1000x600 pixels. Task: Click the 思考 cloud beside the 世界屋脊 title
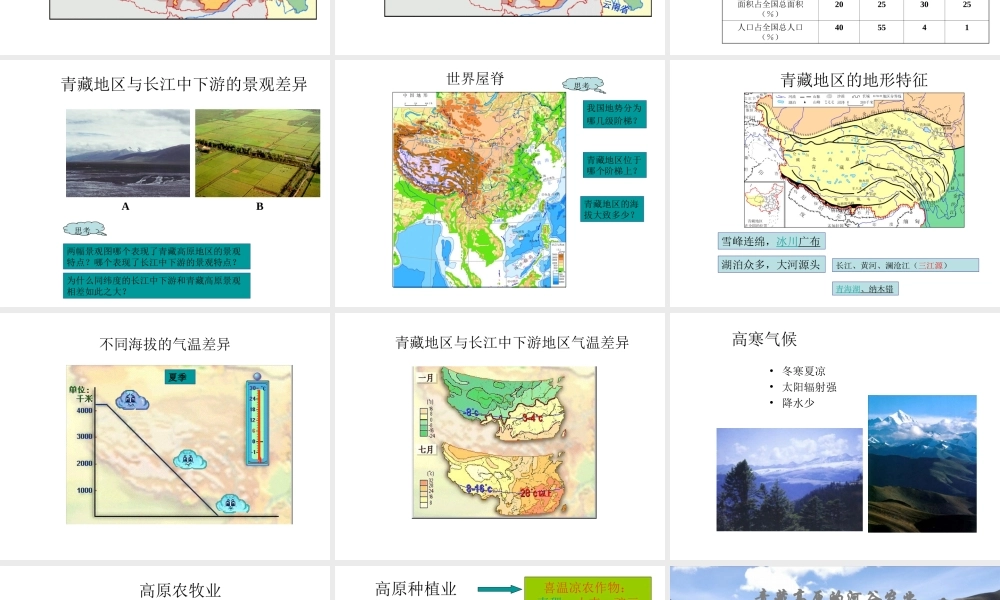(x=584, y=85)
